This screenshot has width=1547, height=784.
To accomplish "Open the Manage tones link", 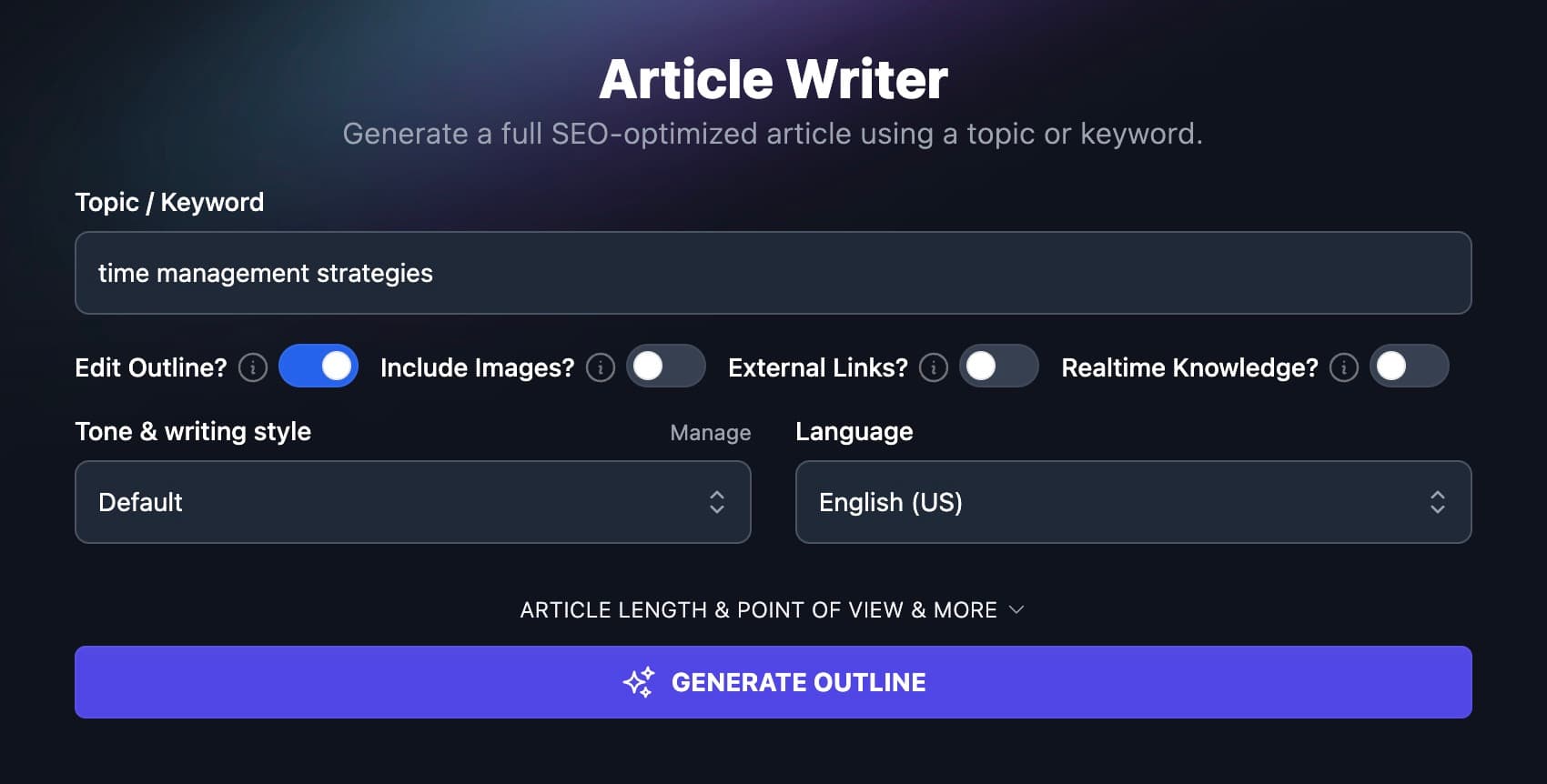I will 709,432.
